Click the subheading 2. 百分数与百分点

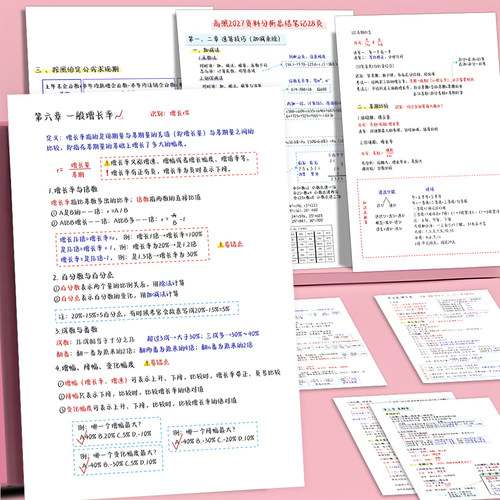click(83, 276)
